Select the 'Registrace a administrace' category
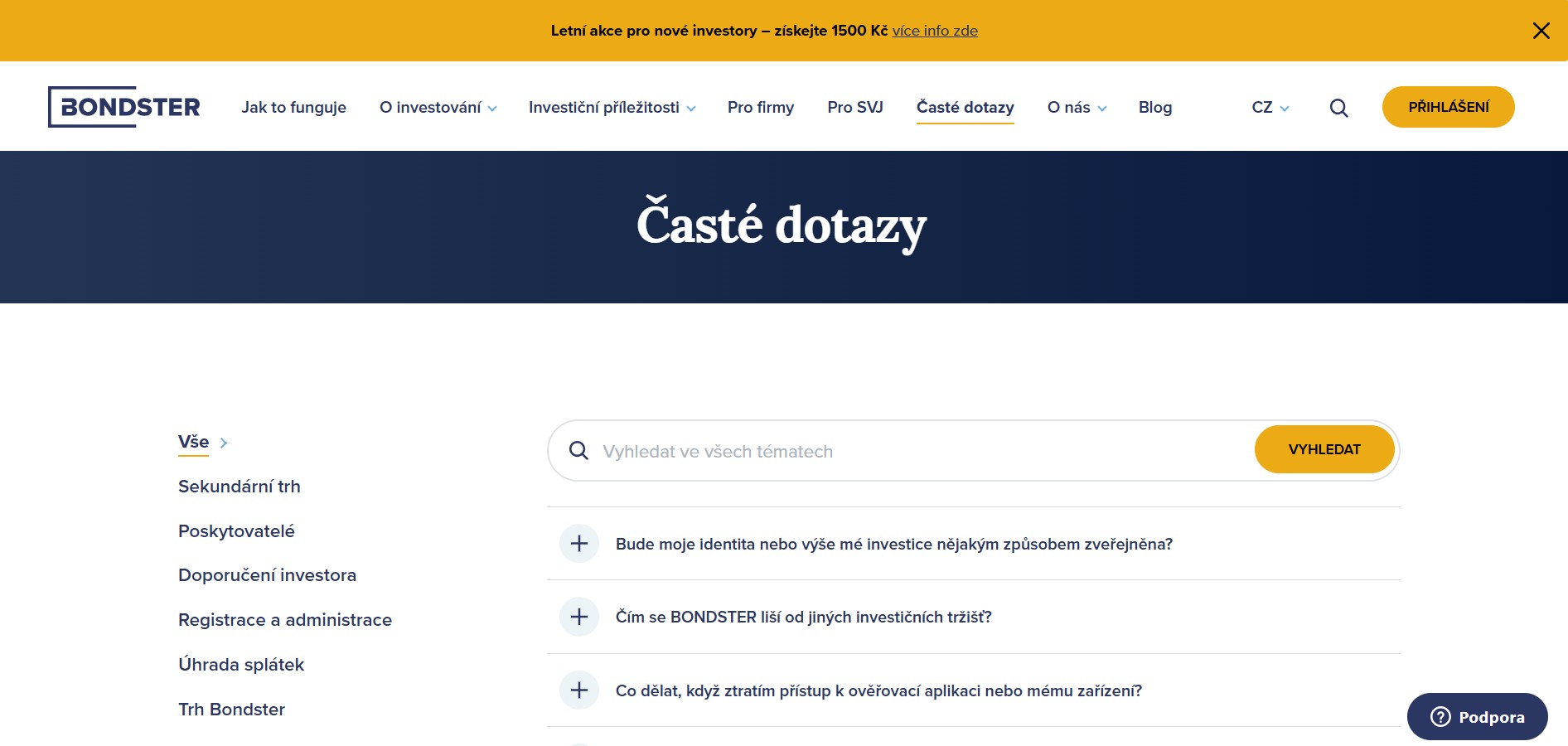The width and height of the screenshot is (1568, 746). 285,620
